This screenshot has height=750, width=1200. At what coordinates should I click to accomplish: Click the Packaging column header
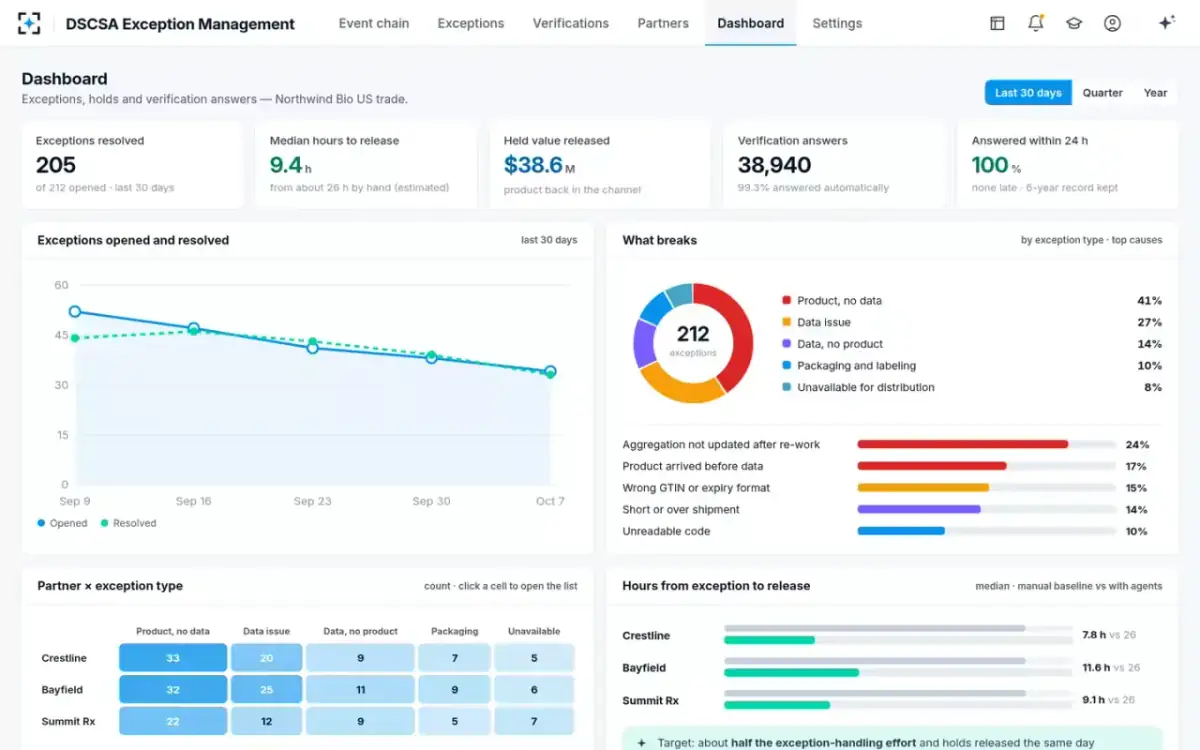[x=454, y=631]
